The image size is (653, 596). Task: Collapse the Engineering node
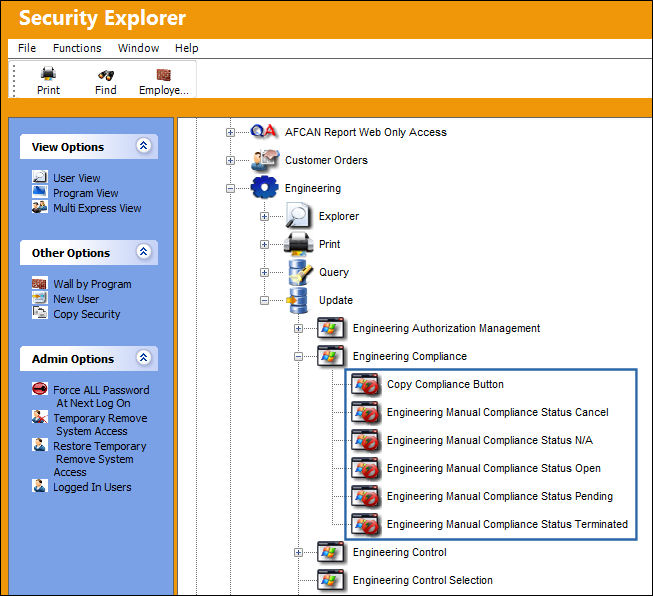[x=230, y=188]
